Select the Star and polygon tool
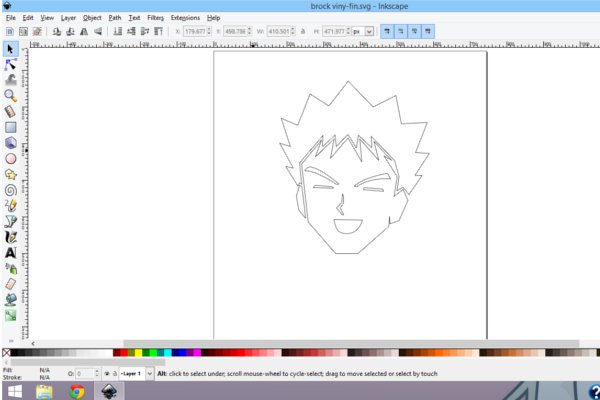 (10, 174)
